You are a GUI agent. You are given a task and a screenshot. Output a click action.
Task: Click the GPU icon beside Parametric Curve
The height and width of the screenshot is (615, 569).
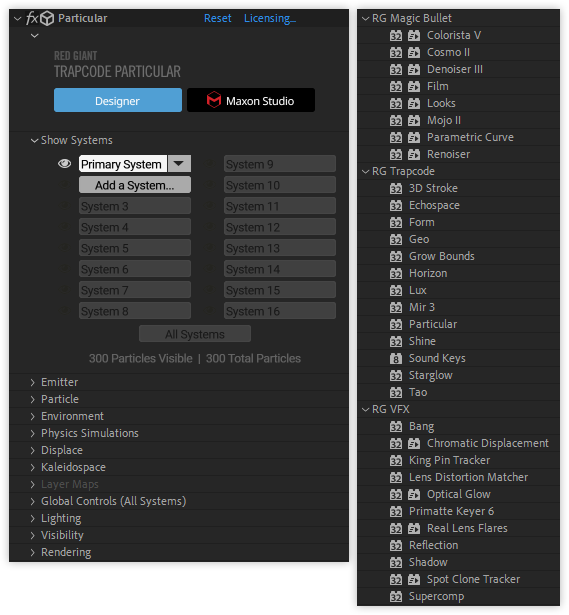tap(413, 138)
